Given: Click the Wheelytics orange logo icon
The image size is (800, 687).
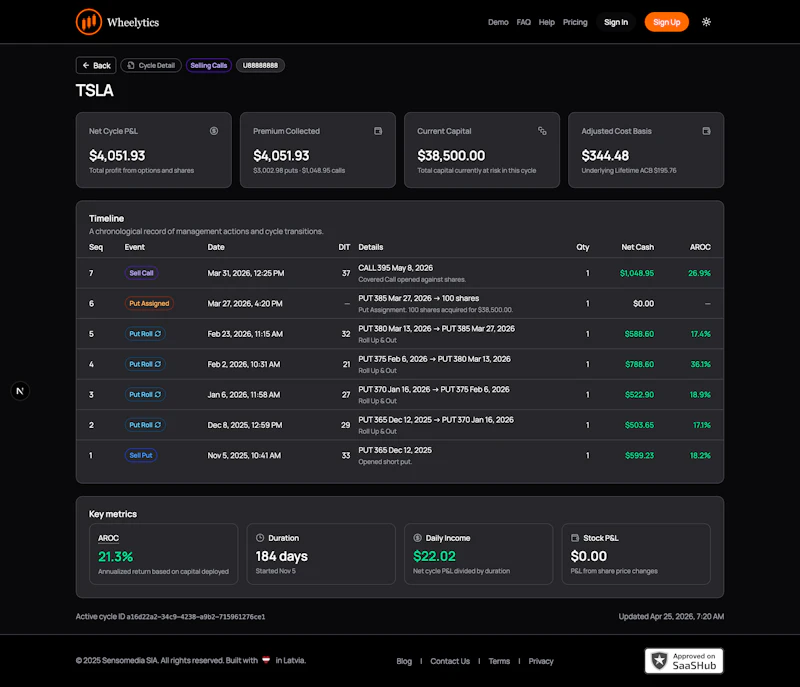Looking at the screenshot, I should [89, 22].
